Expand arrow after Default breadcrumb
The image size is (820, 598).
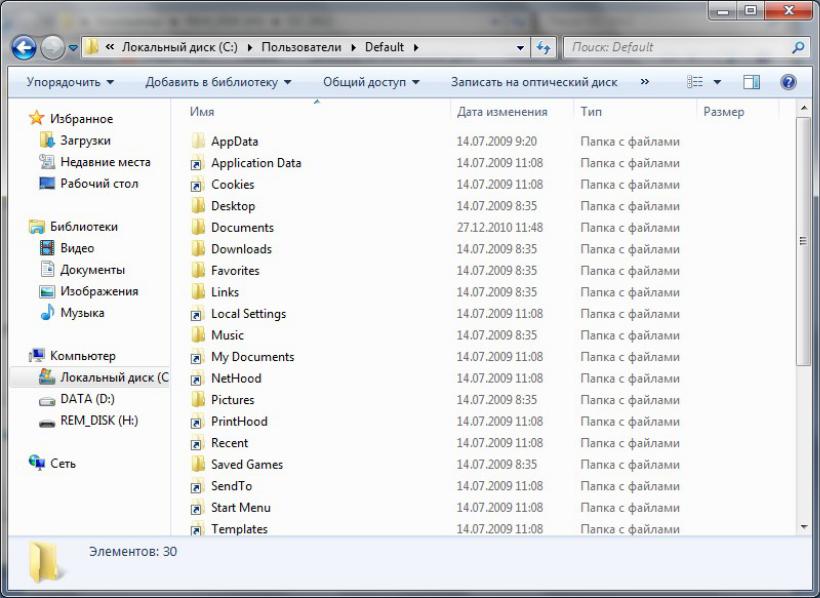point(416,48)
